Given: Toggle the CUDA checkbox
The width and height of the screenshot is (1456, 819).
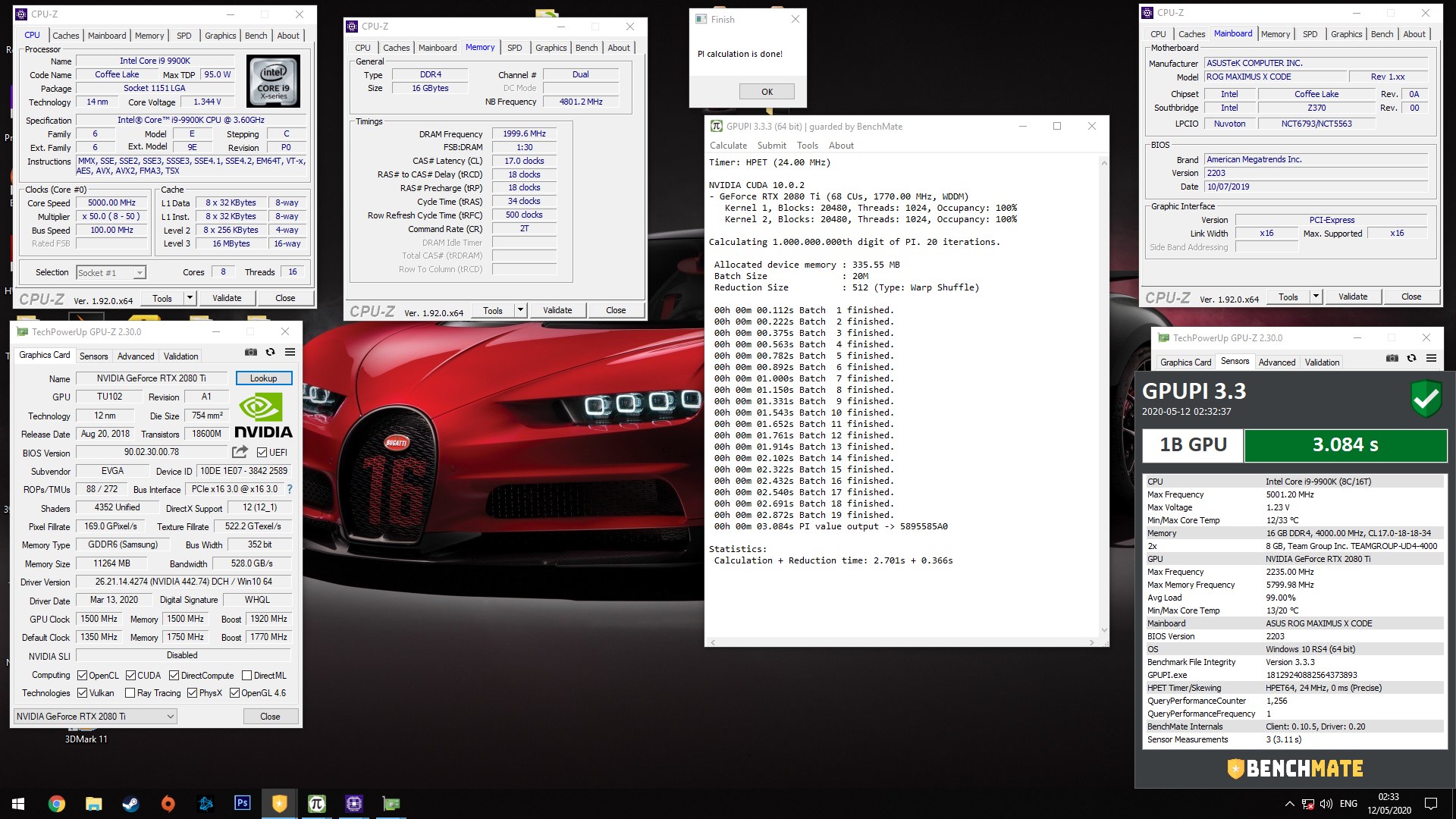Looking at the screenshot, I should pyautogui.click(x=130, y=676).
